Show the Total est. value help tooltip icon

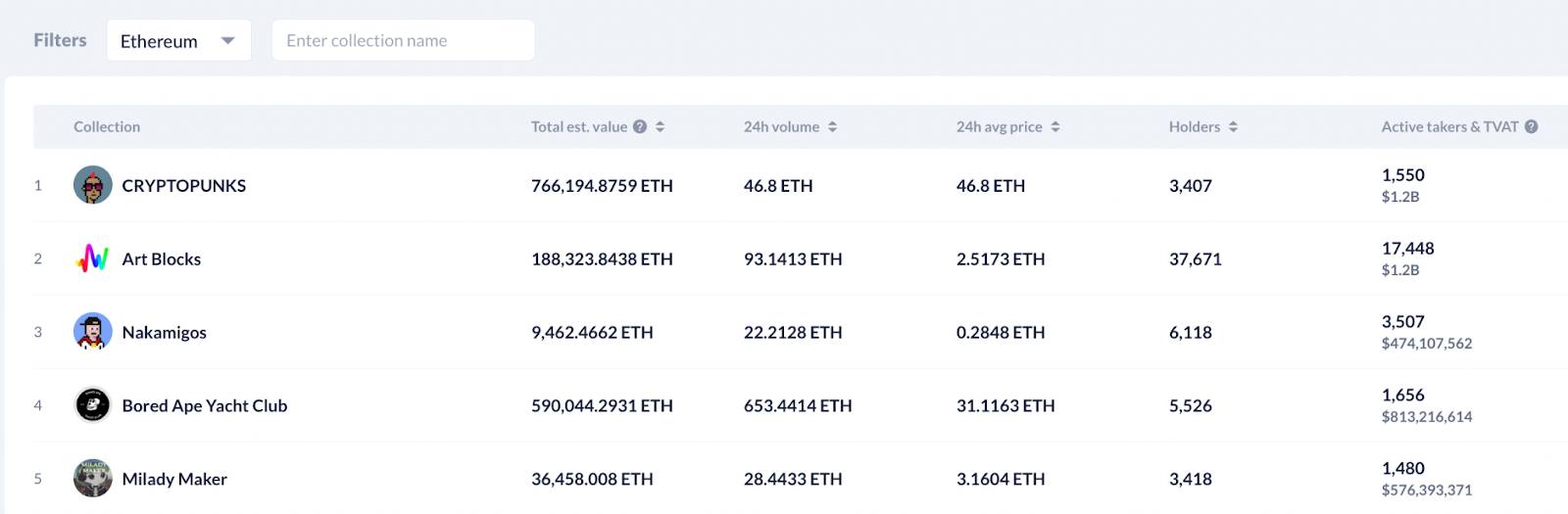tap(640, 126)
